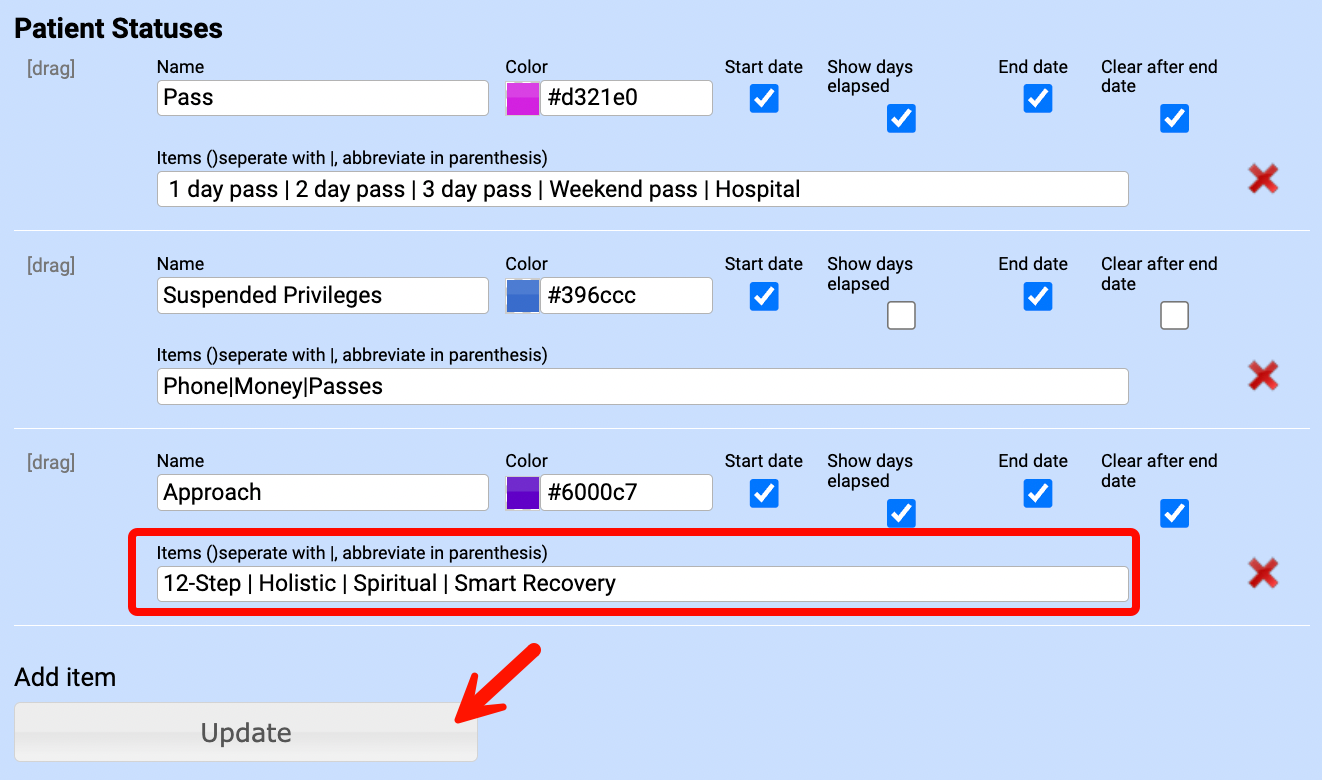Click the #396ccc color hex field
This screenshot has width=1322, height=780.
point(626,296)
